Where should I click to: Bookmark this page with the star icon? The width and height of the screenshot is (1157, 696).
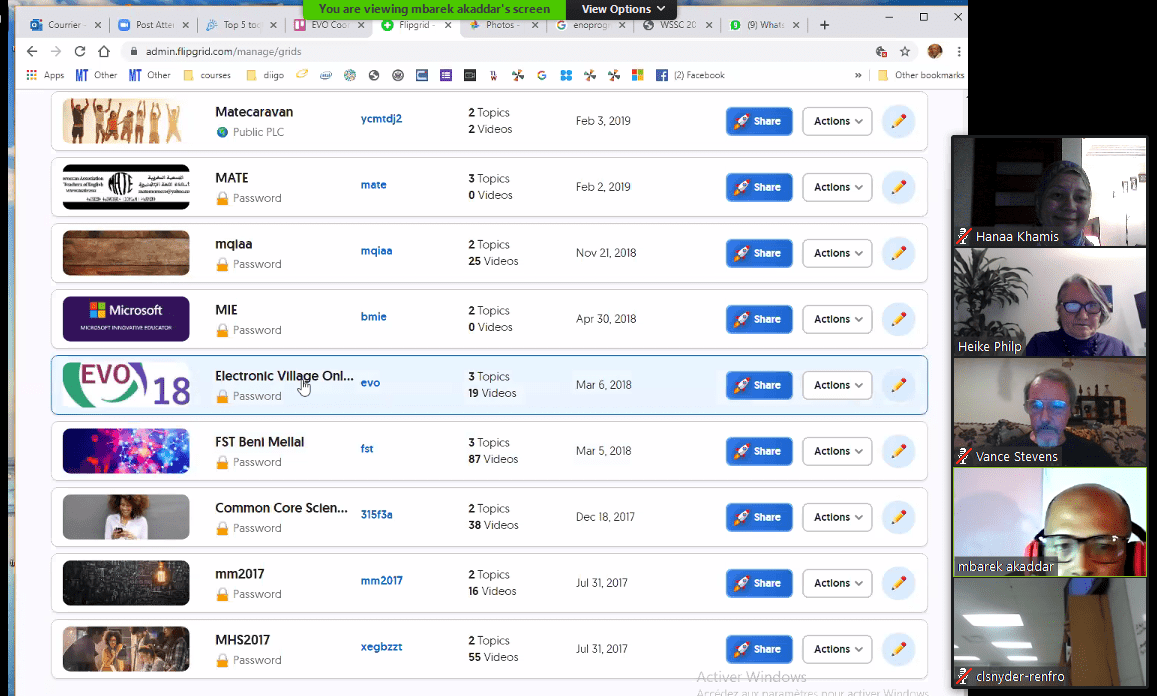[905, 51]
